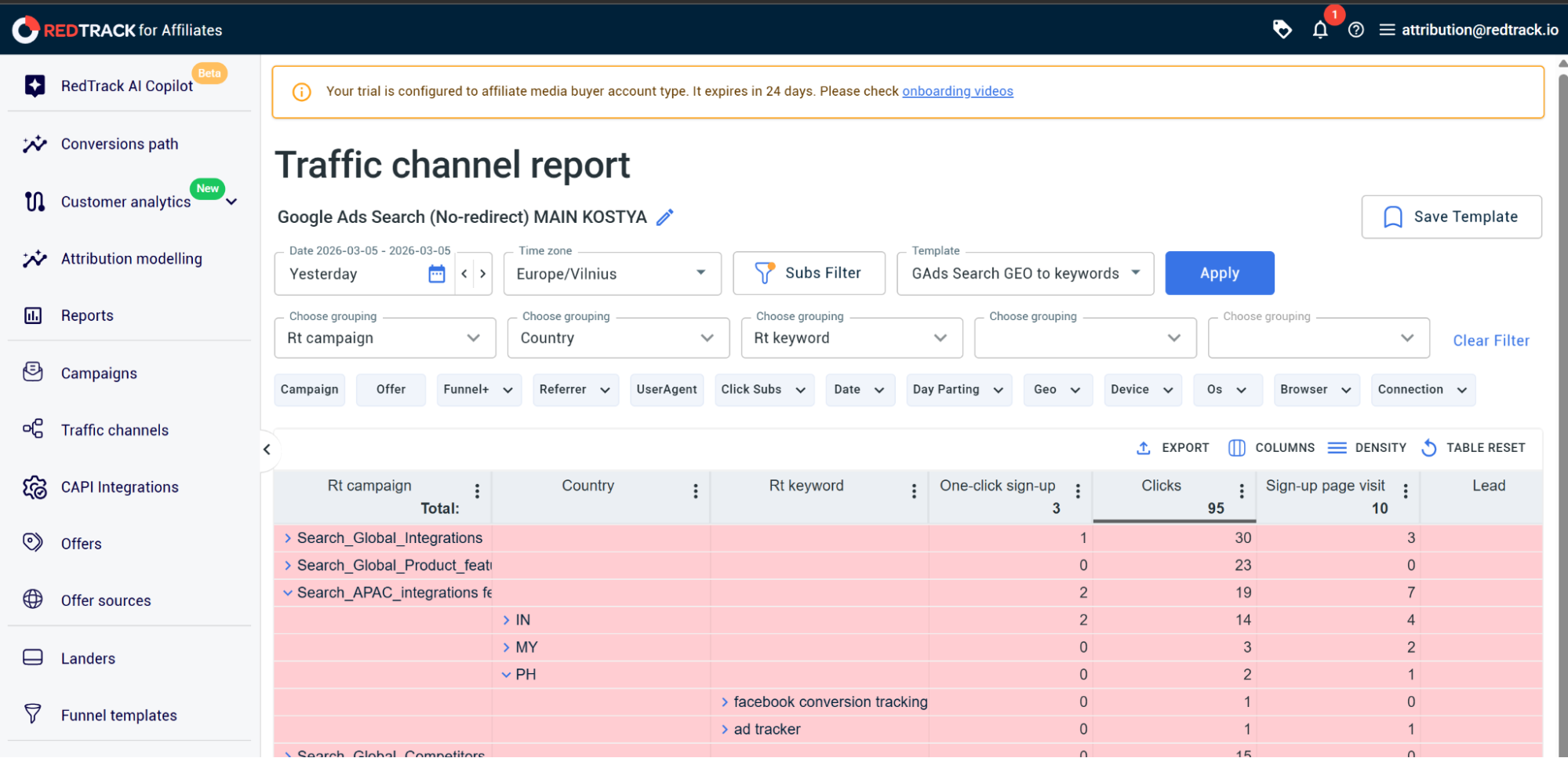Click the RedTrack logo icon
The width and height of the screenshot is (1568, 758).
25,30
